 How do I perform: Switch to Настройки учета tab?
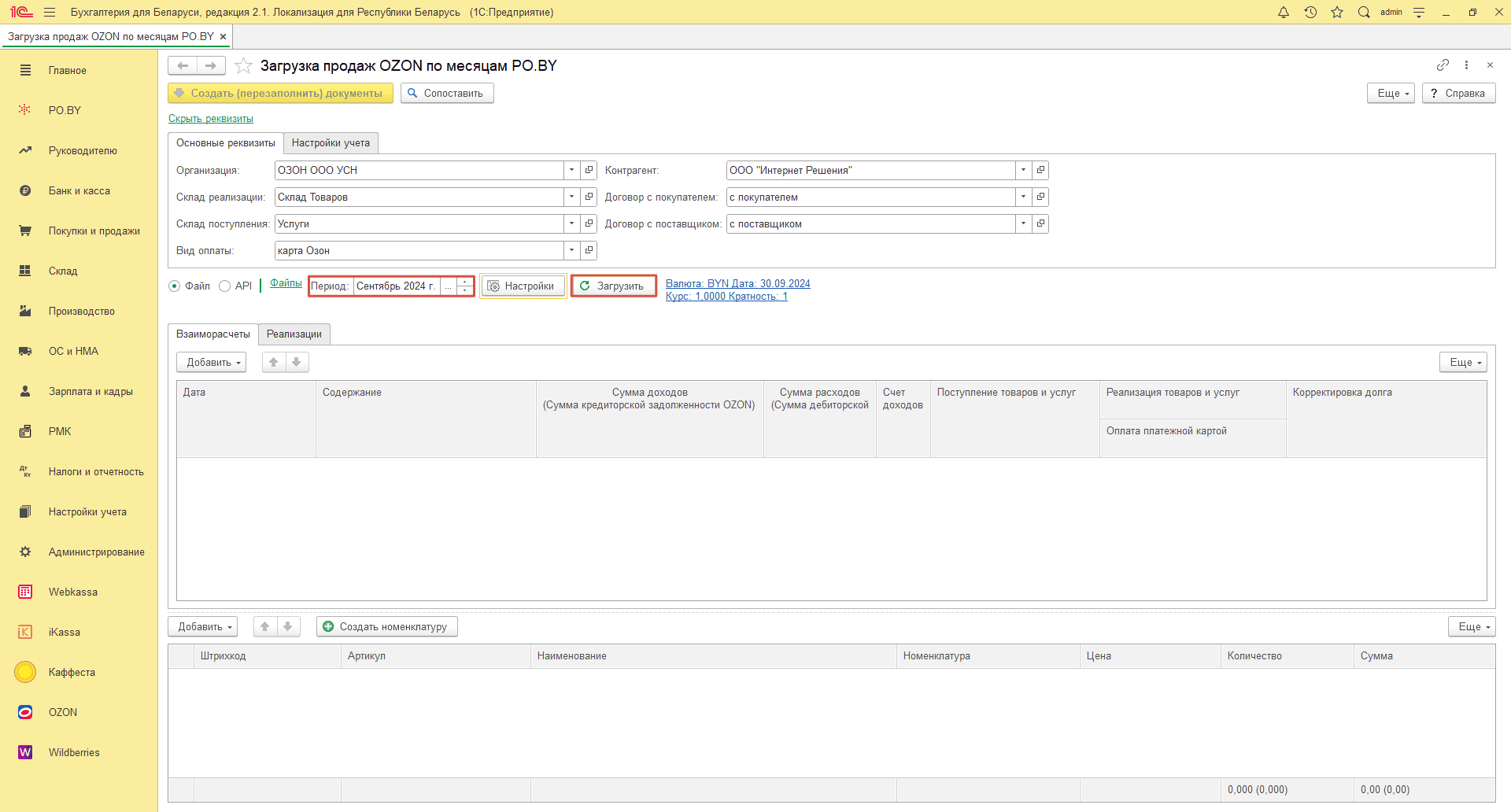(x=331, y=142)
